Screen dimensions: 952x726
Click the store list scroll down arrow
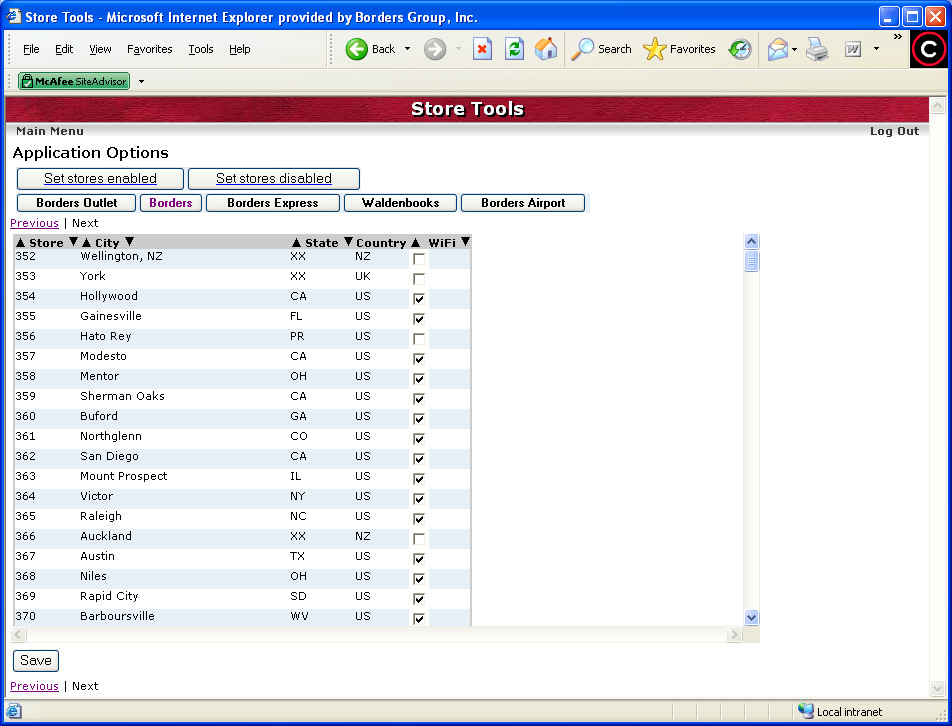(751, 617)
